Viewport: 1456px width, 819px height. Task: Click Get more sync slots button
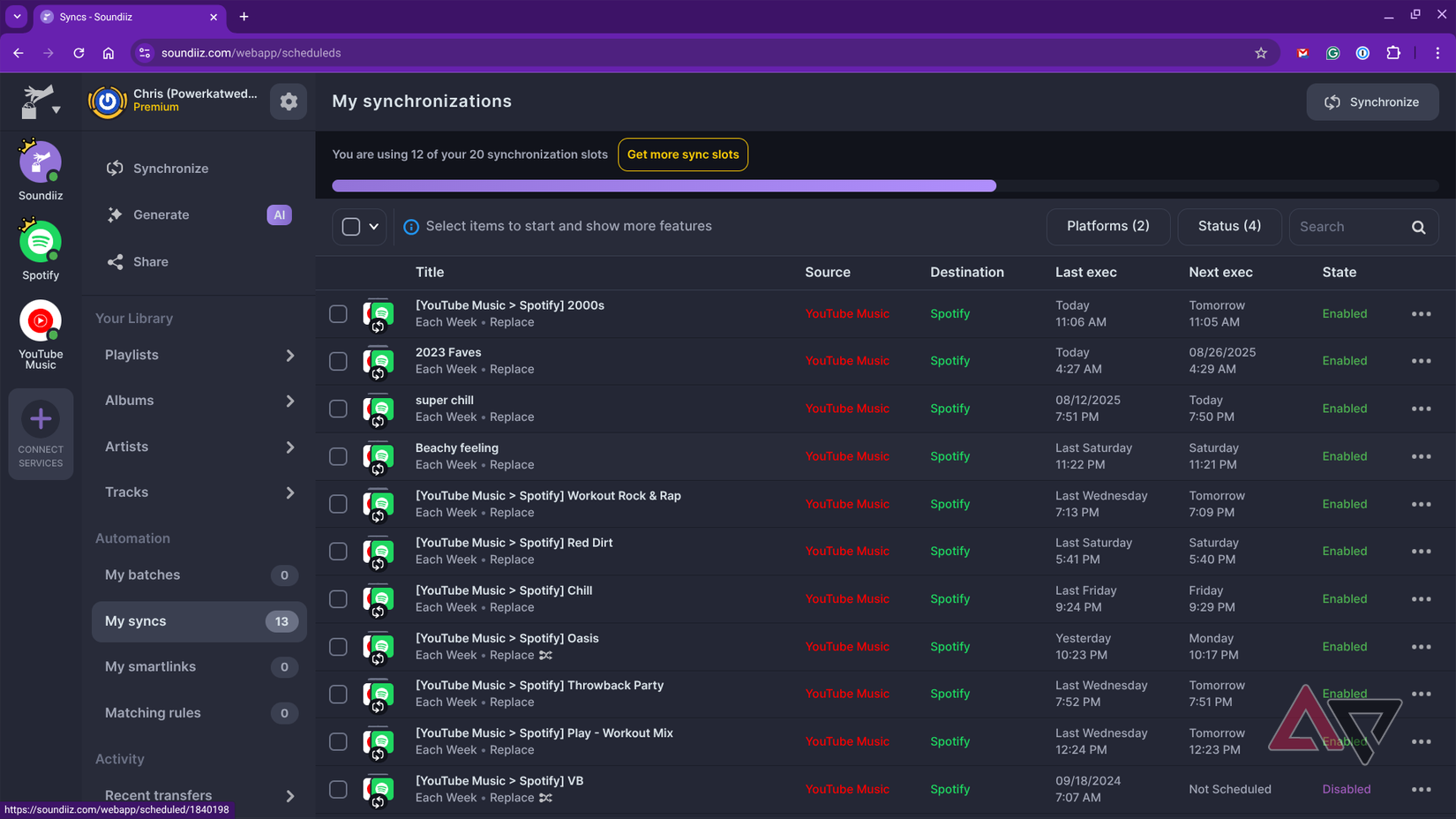[683, 154]
